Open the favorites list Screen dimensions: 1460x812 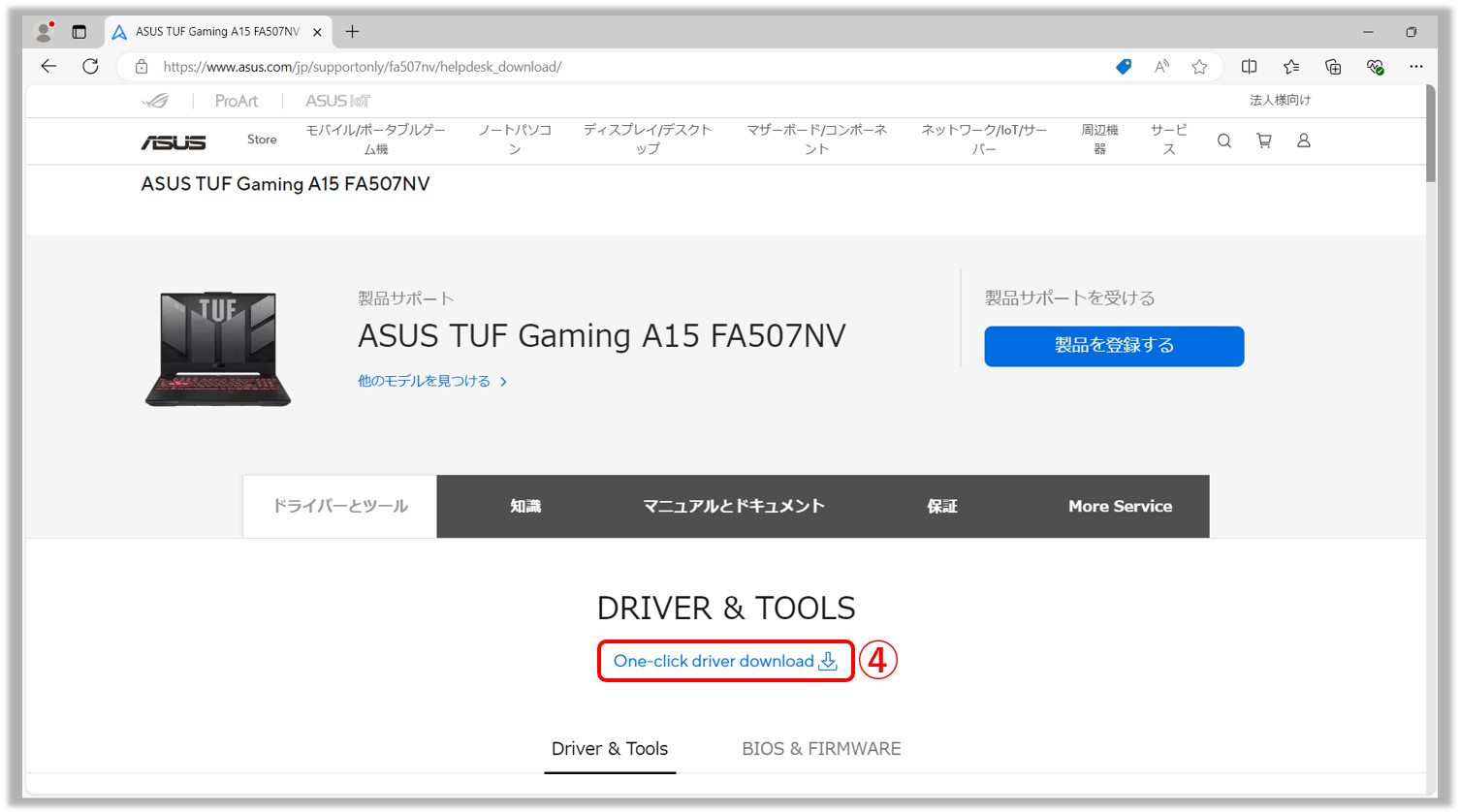coord(1291,67)
